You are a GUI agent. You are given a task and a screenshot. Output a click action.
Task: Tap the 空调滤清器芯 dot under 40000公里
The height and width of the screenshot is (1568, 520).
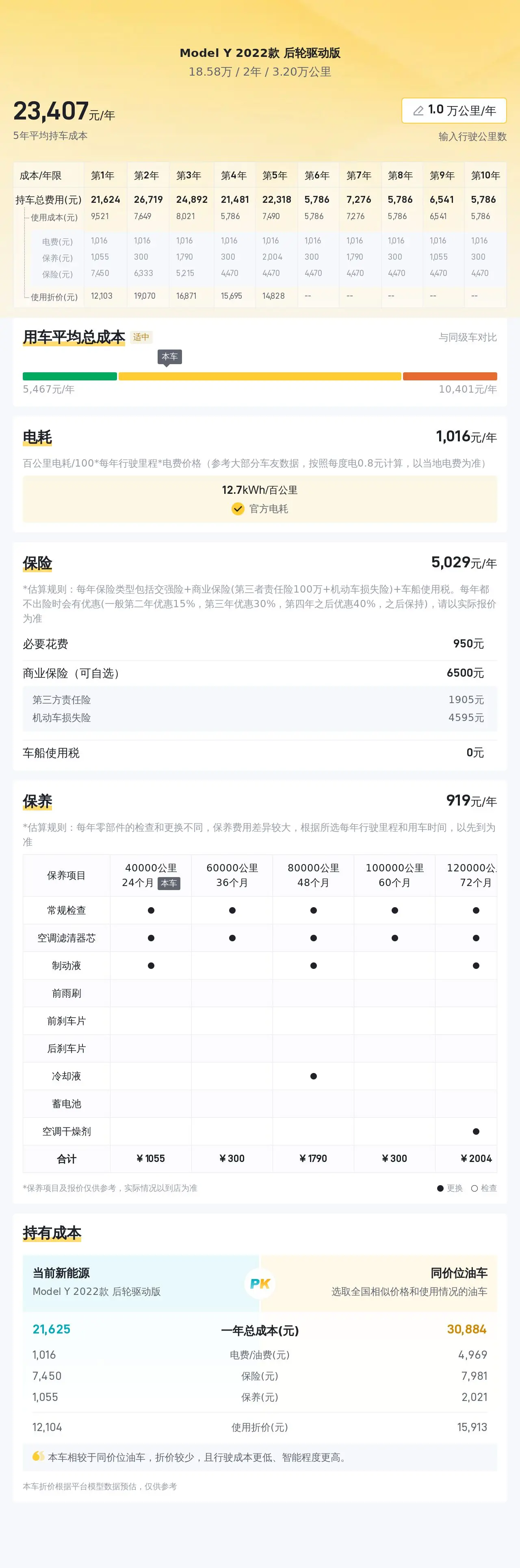pos(151,937)
